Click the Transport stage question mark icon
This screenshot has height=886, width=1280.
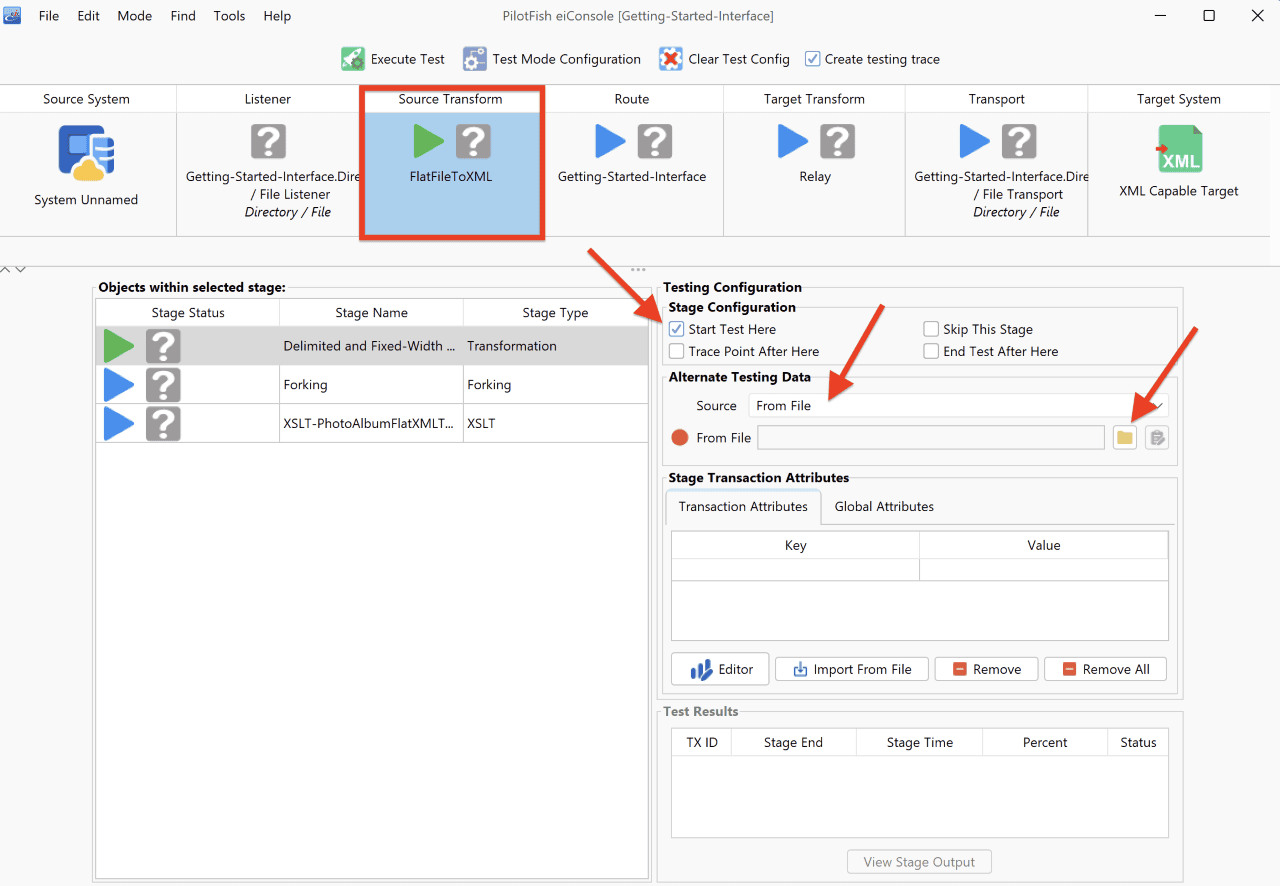click(1019, 142)
